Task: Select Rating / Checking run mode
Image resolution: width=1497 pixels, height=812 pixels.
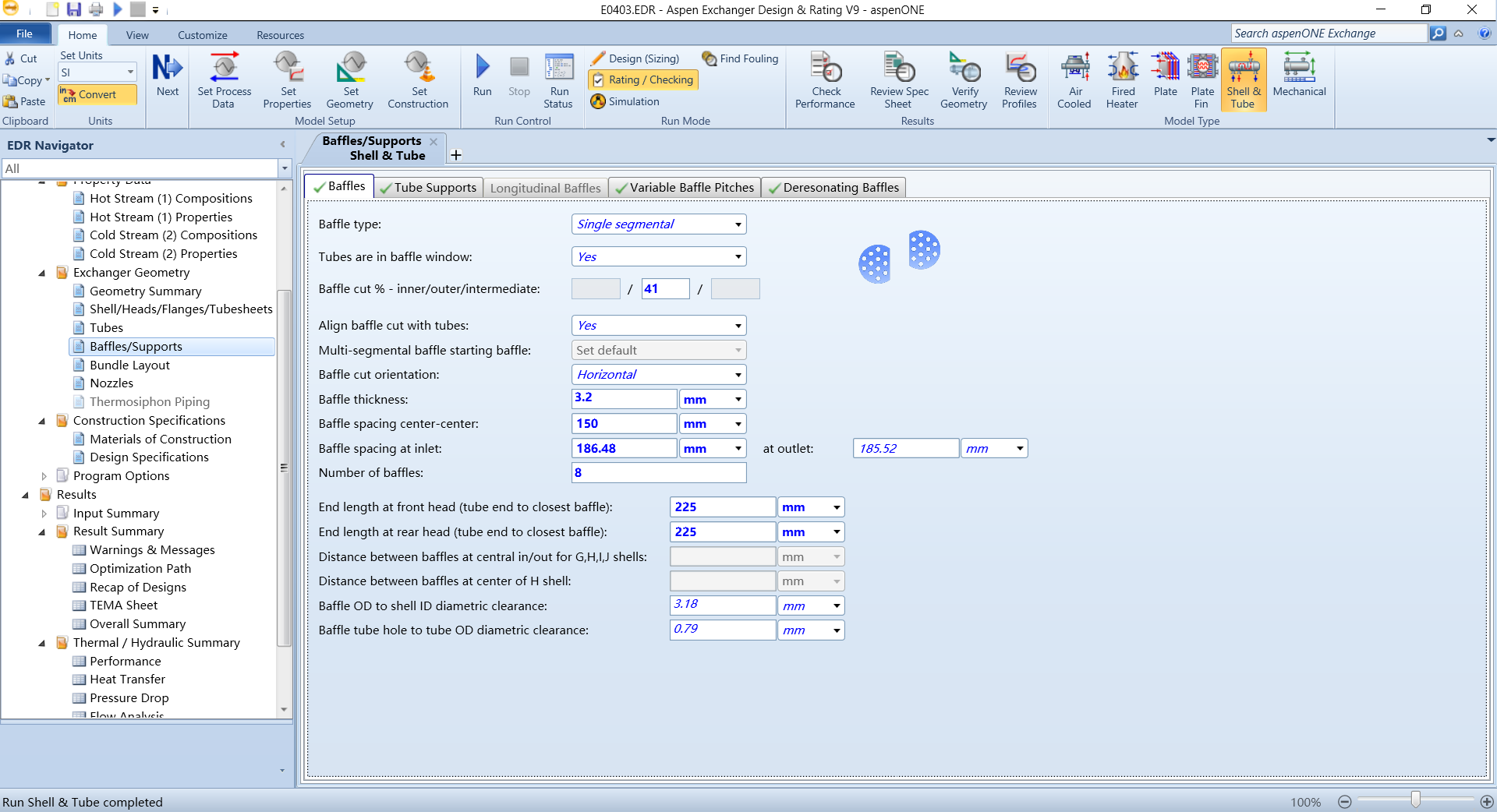Action: 642,79
